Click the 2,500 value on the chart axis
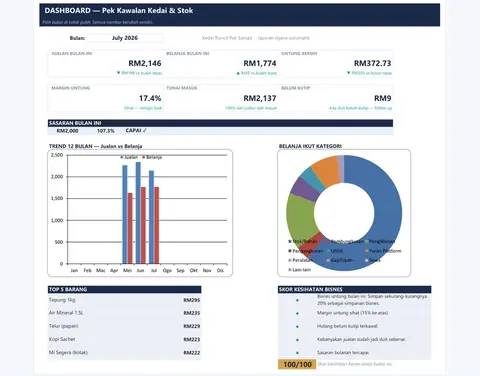 pyautogui.click(x=57, y=155)
